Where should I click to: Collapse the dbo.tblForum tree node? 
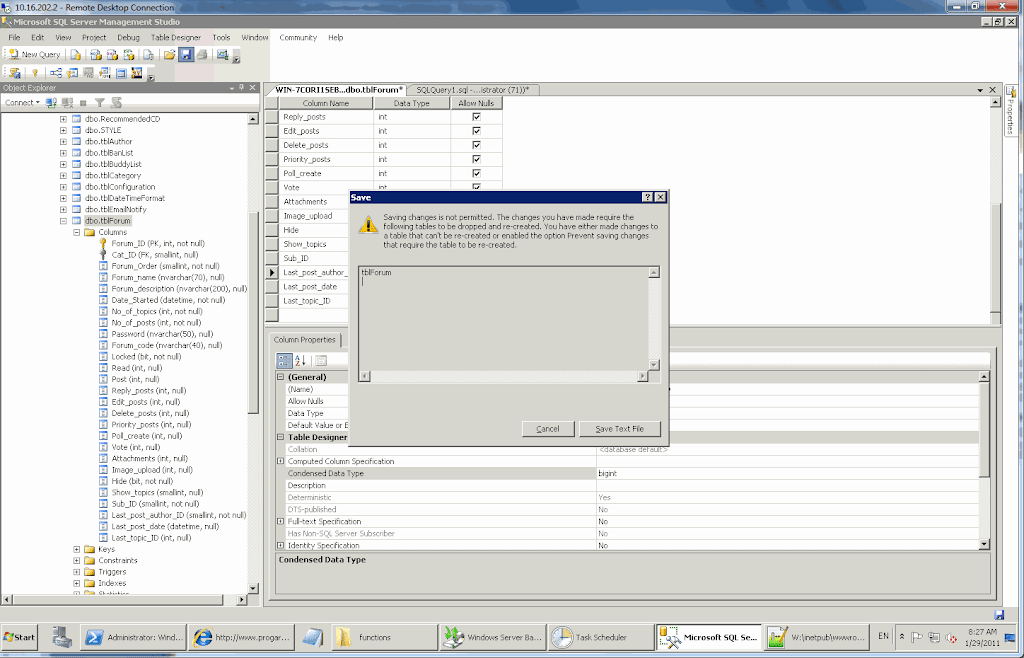[63, 221]
